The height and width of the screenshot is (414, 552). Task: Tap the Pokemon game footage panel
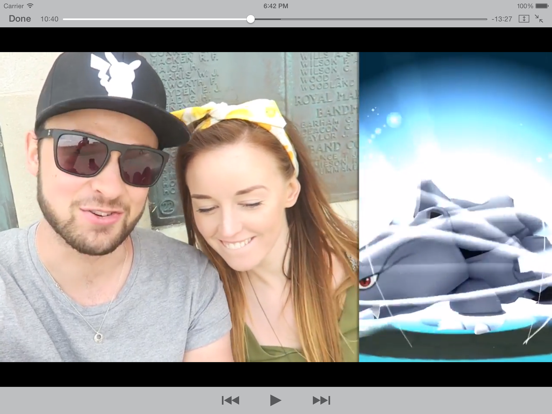click(456, 207)
